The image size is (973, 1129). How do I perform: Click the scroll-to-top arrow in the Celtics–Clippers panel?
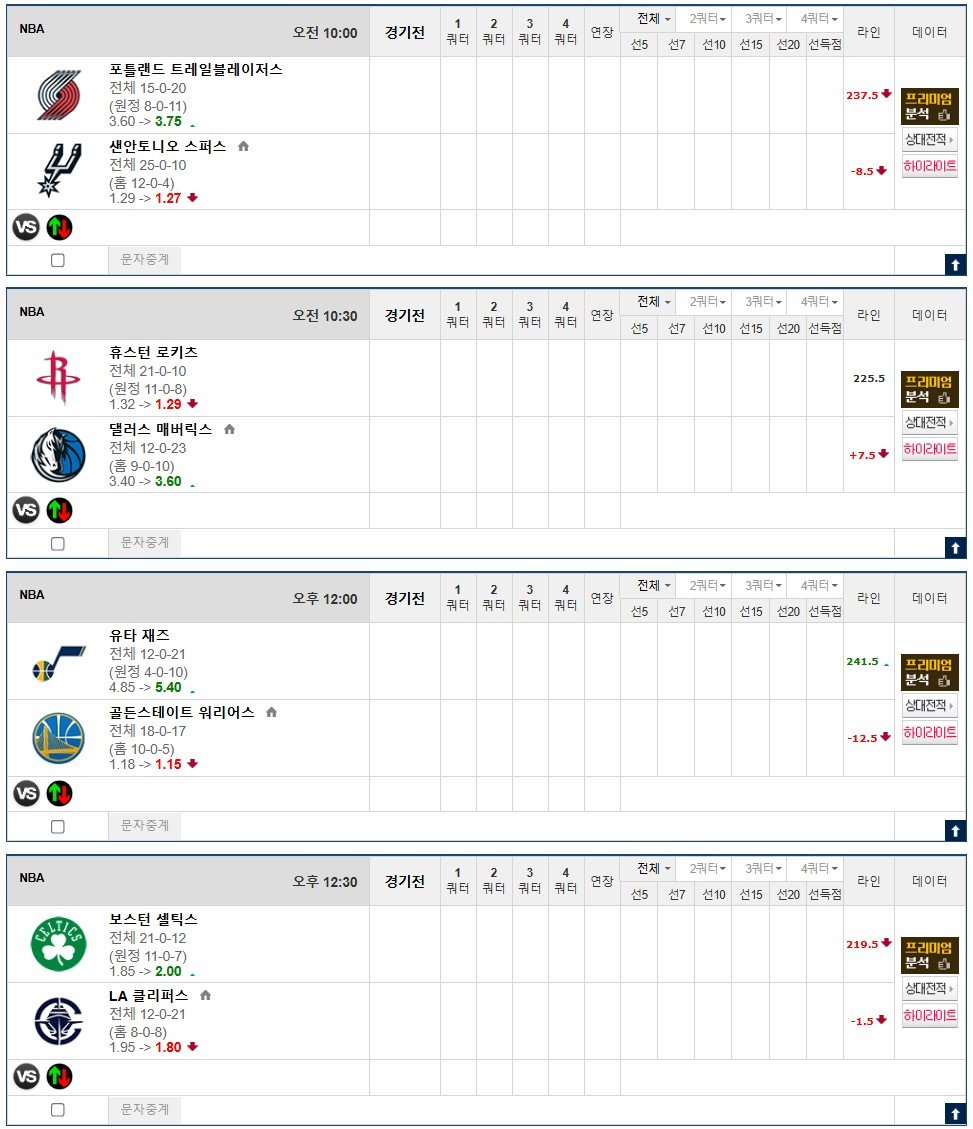tap(954, 1113)
